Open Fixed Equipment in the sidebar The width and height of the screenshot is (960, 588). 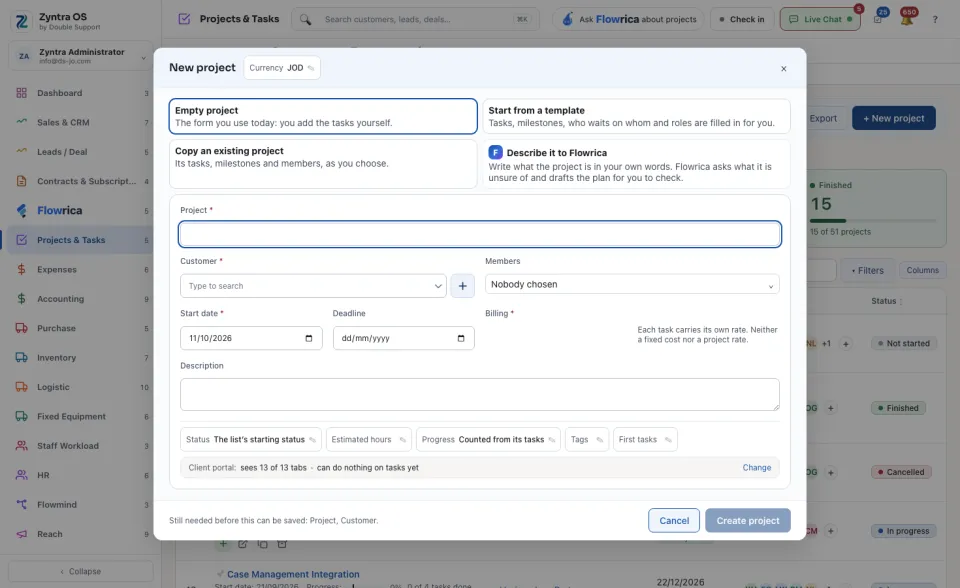click(x=81, y=416)
